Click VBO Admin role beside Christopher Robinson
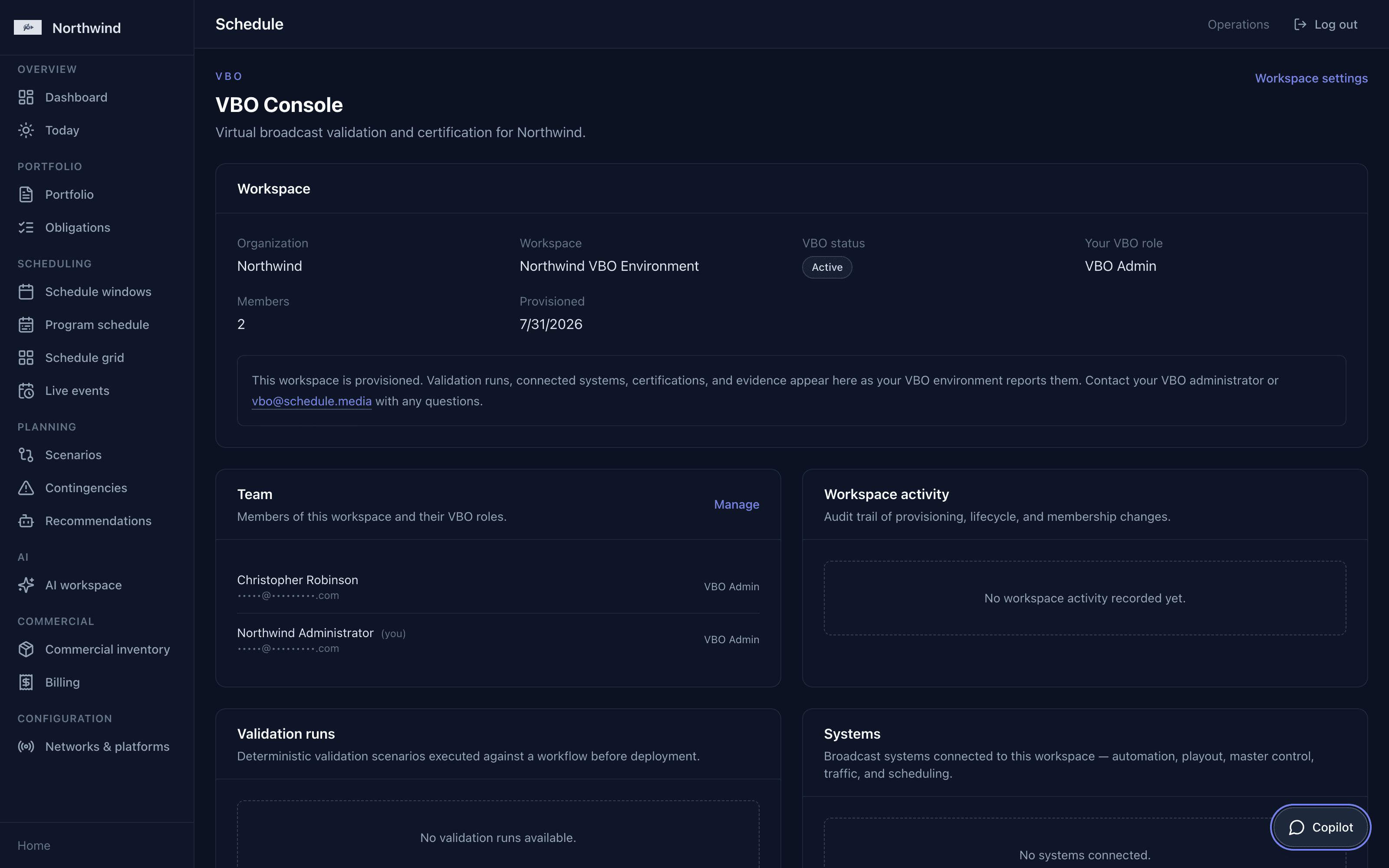This screenshot has height=868, width=1389. (731, 587)
